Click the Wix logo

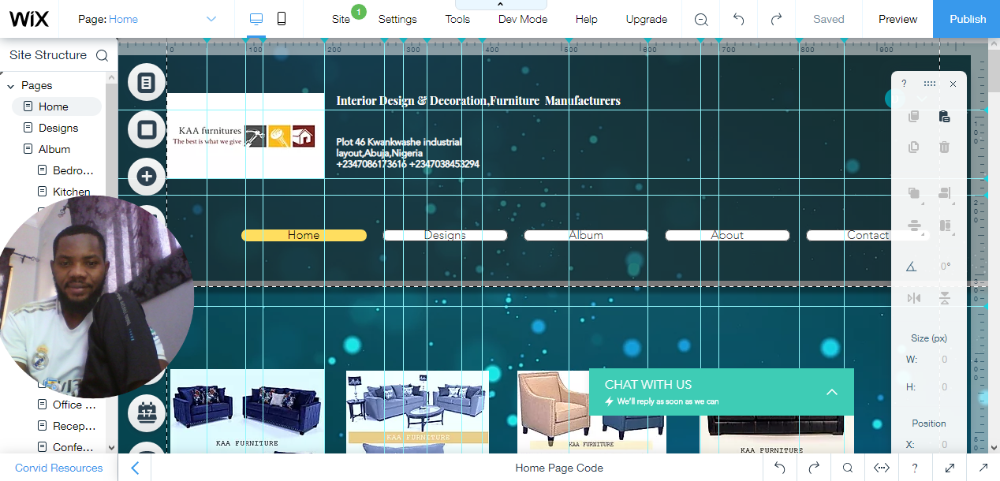coord(29,19)
